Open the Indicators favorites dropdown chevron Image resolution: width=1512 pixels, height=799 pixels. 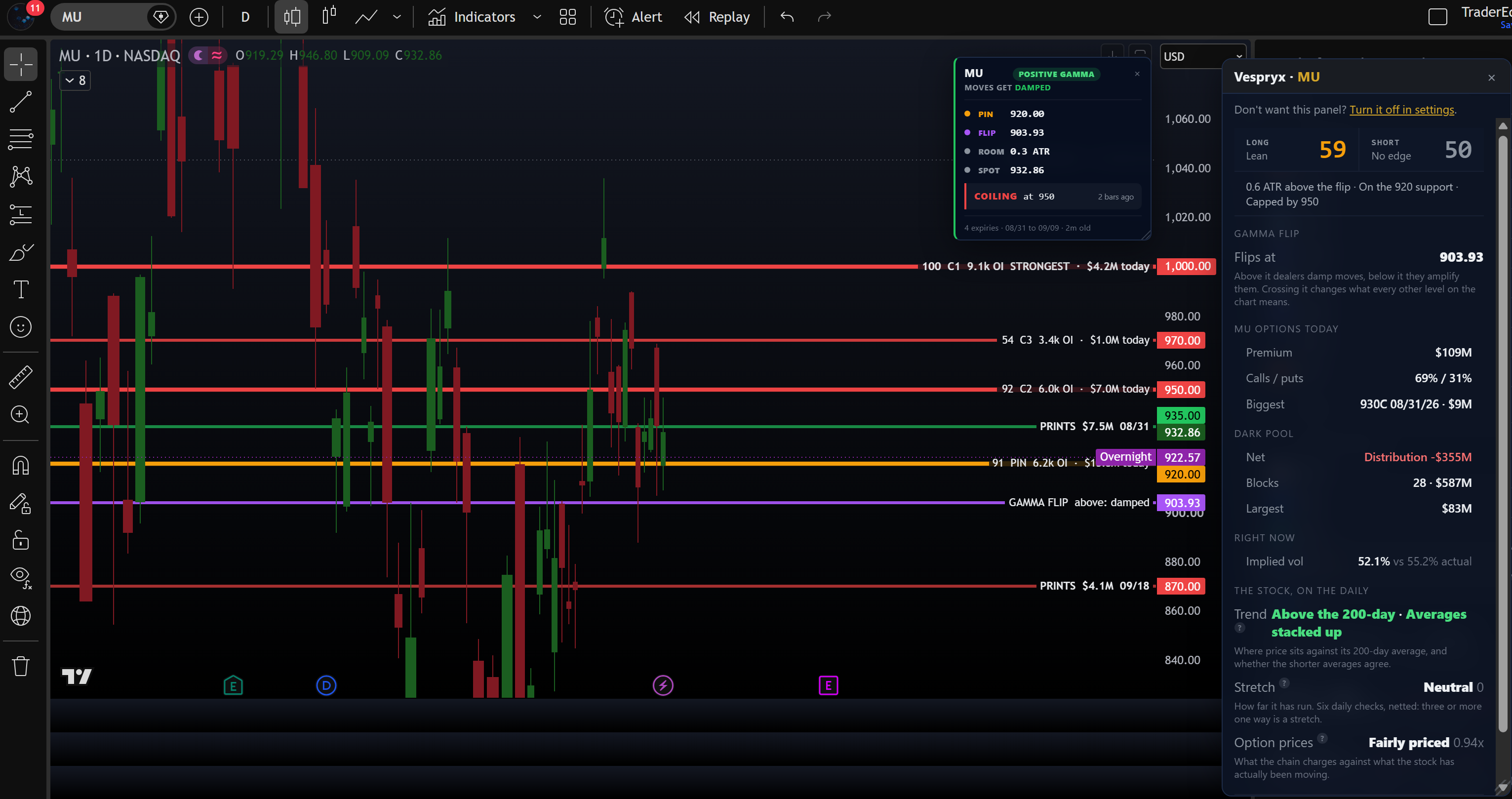pyautogui.click(x=536, y=17)
